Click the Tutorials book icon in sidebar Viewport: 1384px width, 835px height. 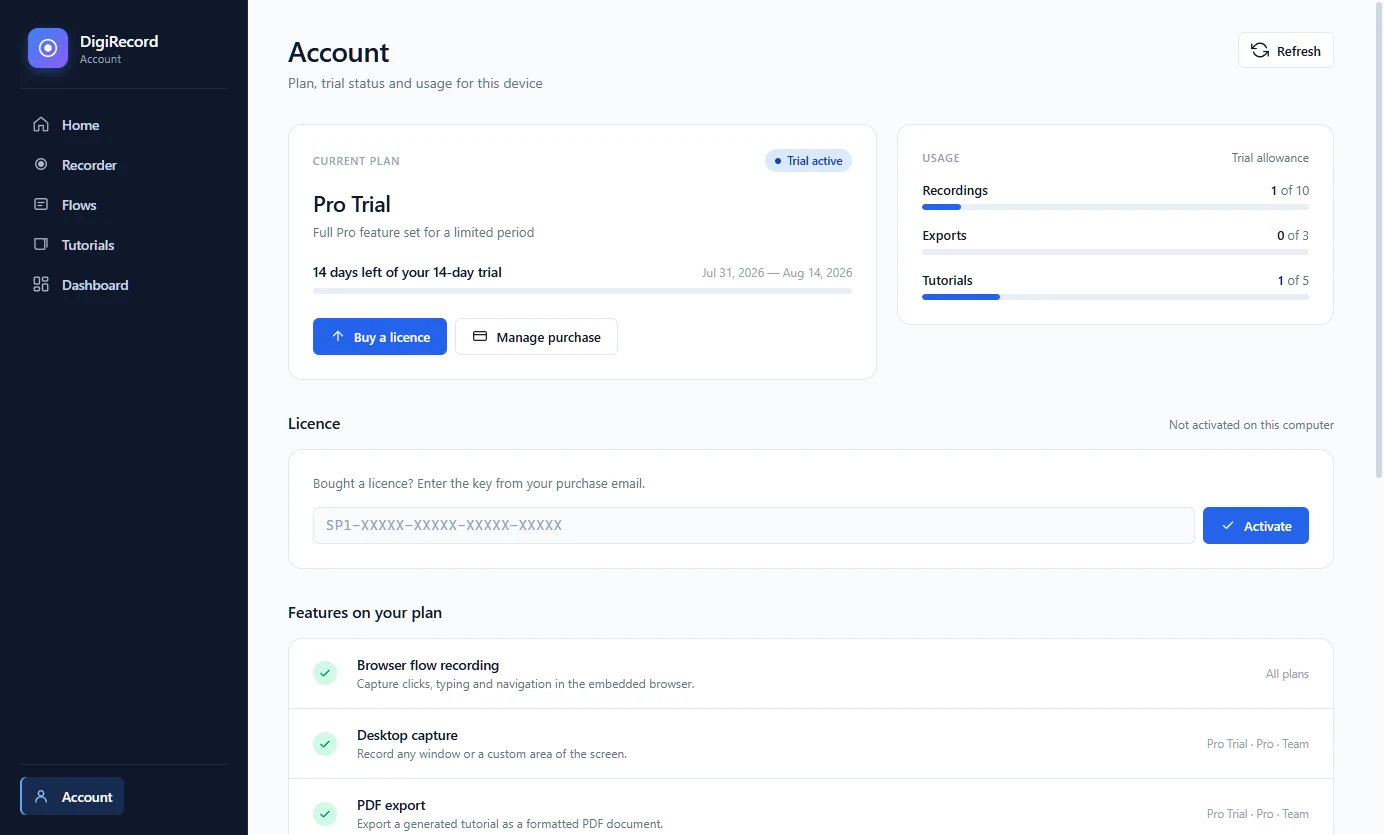(41, 245)
